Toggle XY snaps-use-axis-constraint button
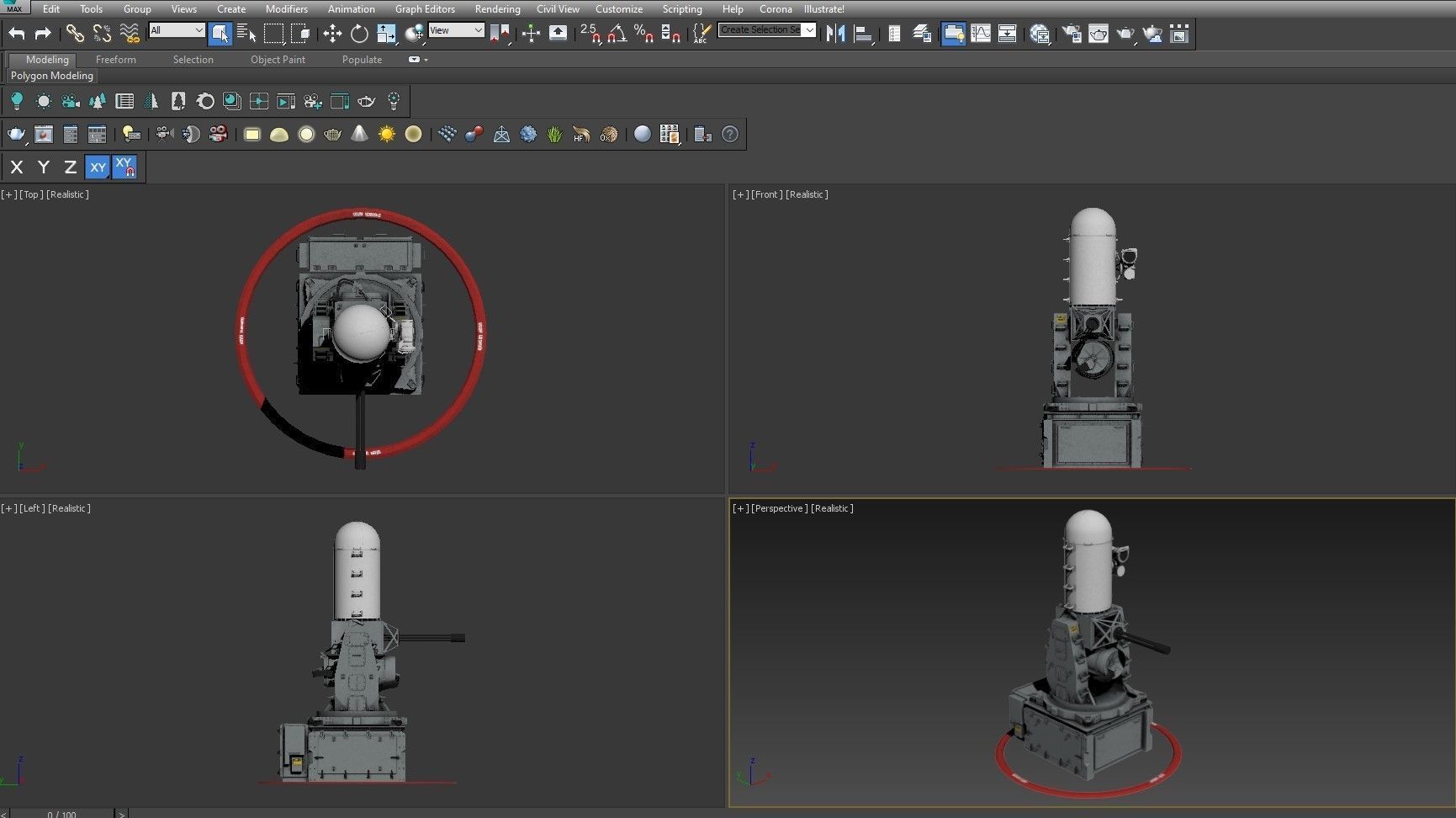 [x=124, y=167]
